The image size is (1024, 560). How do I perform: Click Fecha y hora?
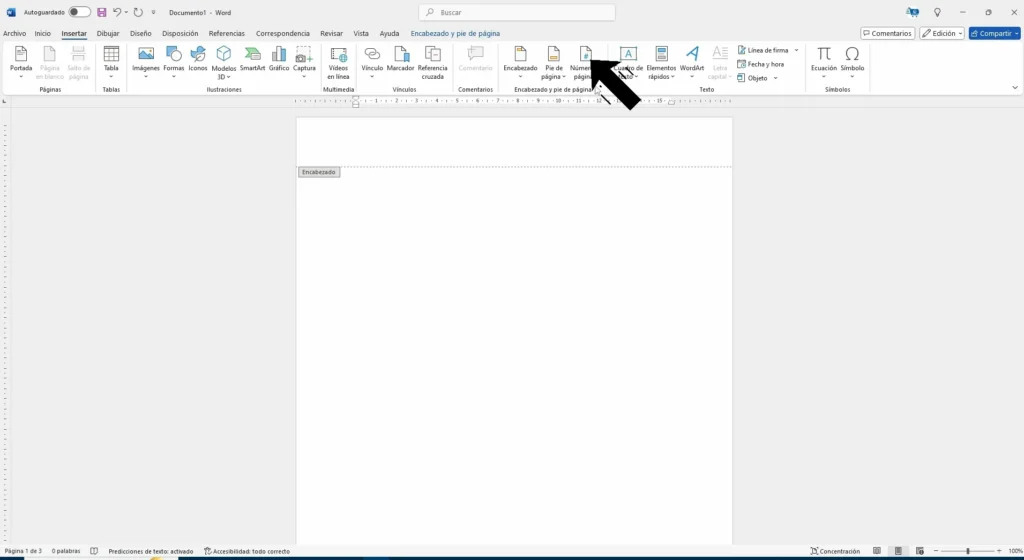[x=761, y=64]
